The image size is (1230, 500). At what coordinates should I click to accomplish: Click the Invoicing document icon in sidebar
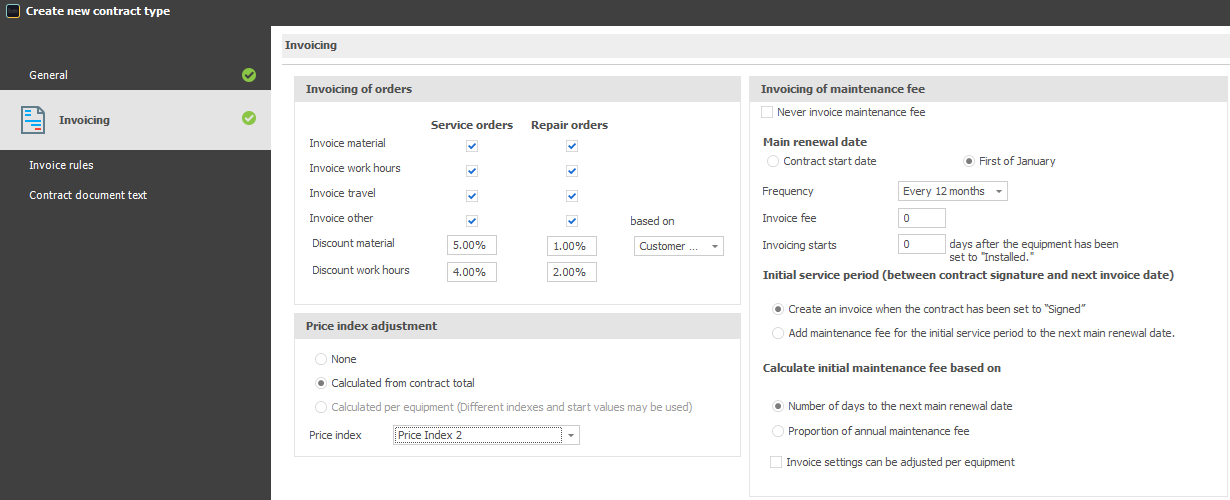point(33,120)
